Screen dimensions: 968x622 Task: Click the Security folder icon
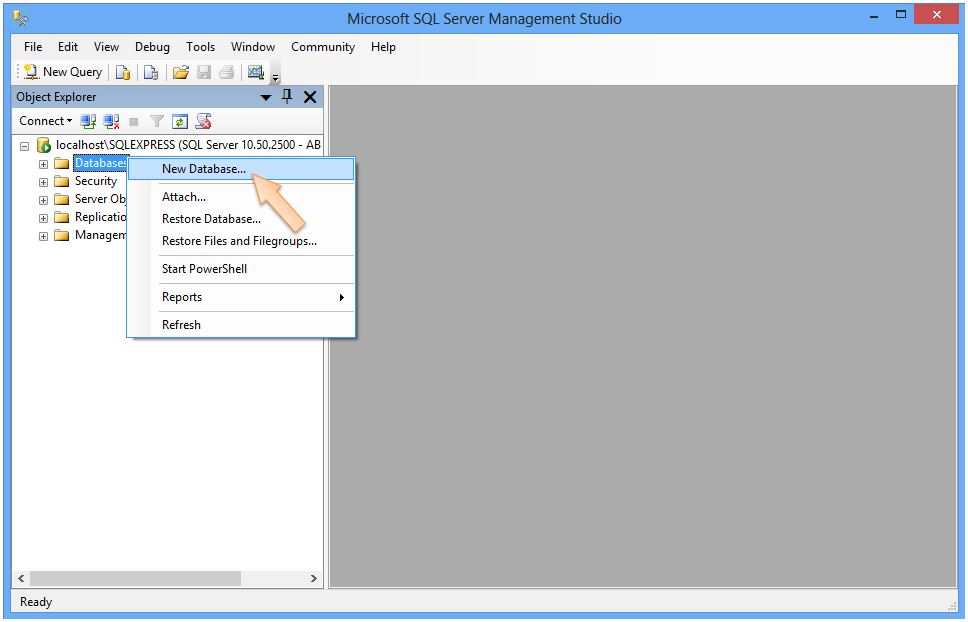point(61,181)
